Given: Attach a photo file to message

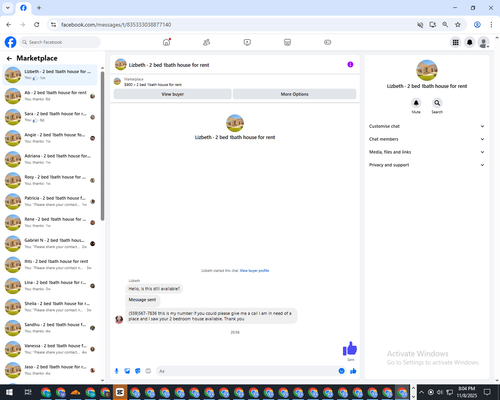Looking at the screenshot, I should coord(127,371).
